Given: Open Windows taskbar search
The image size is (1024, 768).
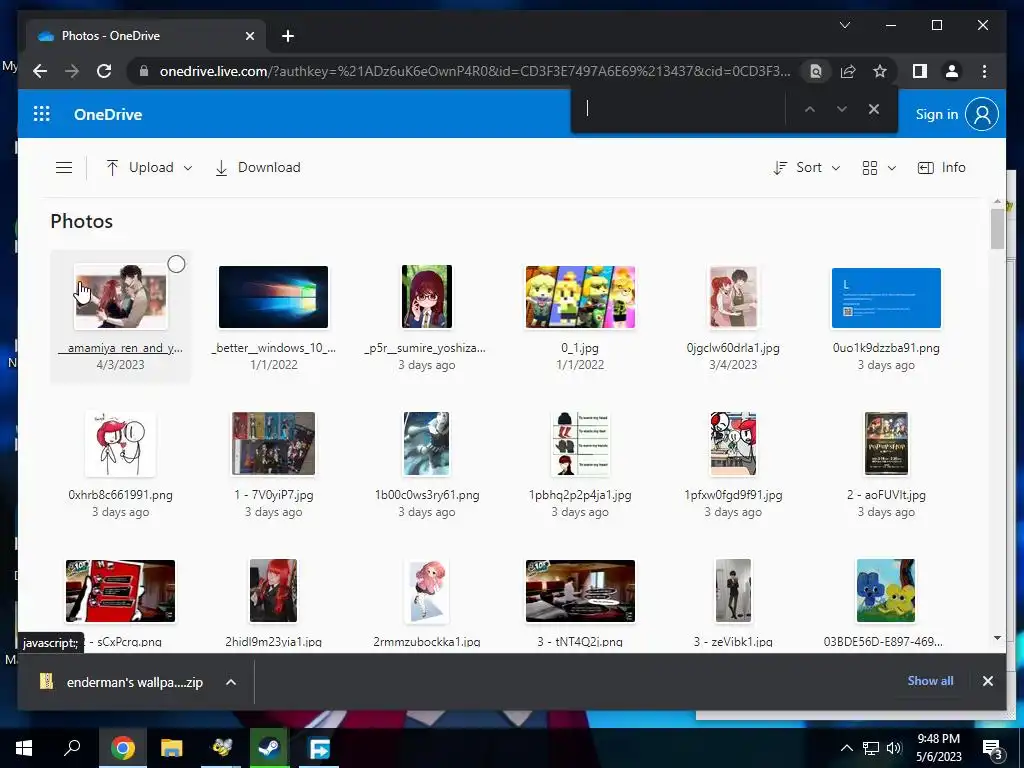Looking at the screenshot, I should pyautogui.click(x=72, y=748).
